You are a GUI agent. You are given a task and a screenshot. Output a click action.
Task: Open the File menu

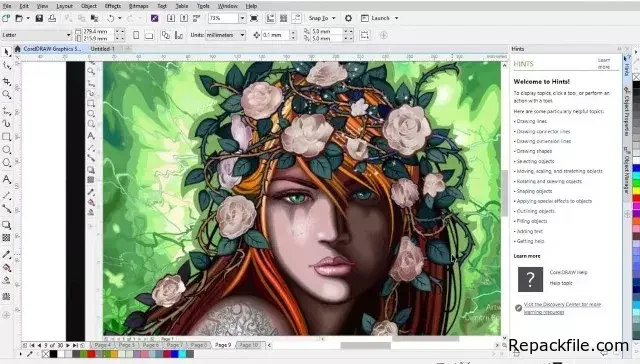click(7, 6)
